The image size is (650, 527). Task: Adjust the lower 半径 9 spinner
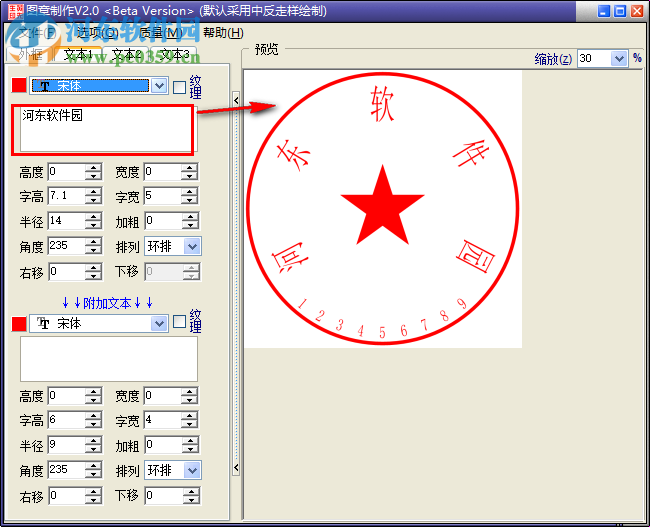point(94,445)
